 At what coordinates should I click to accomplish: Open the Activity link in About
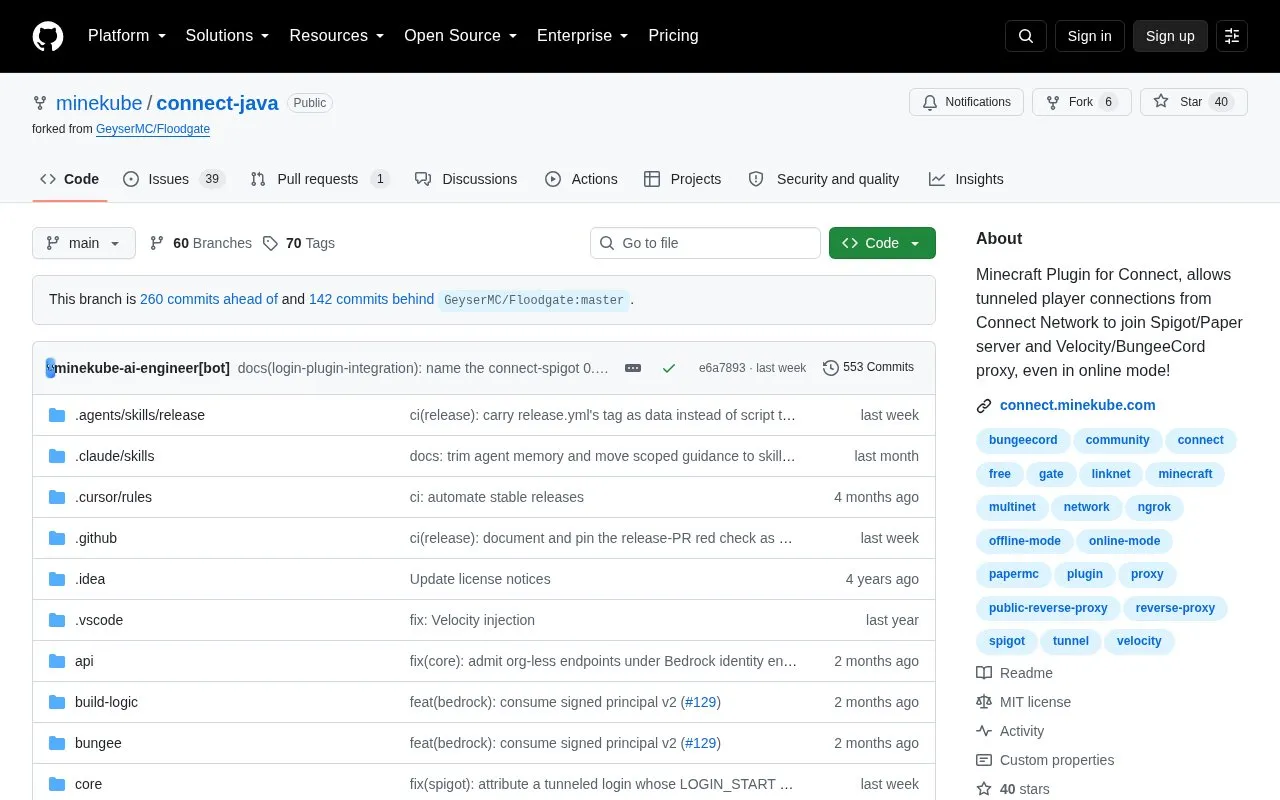coord(1010,731)
